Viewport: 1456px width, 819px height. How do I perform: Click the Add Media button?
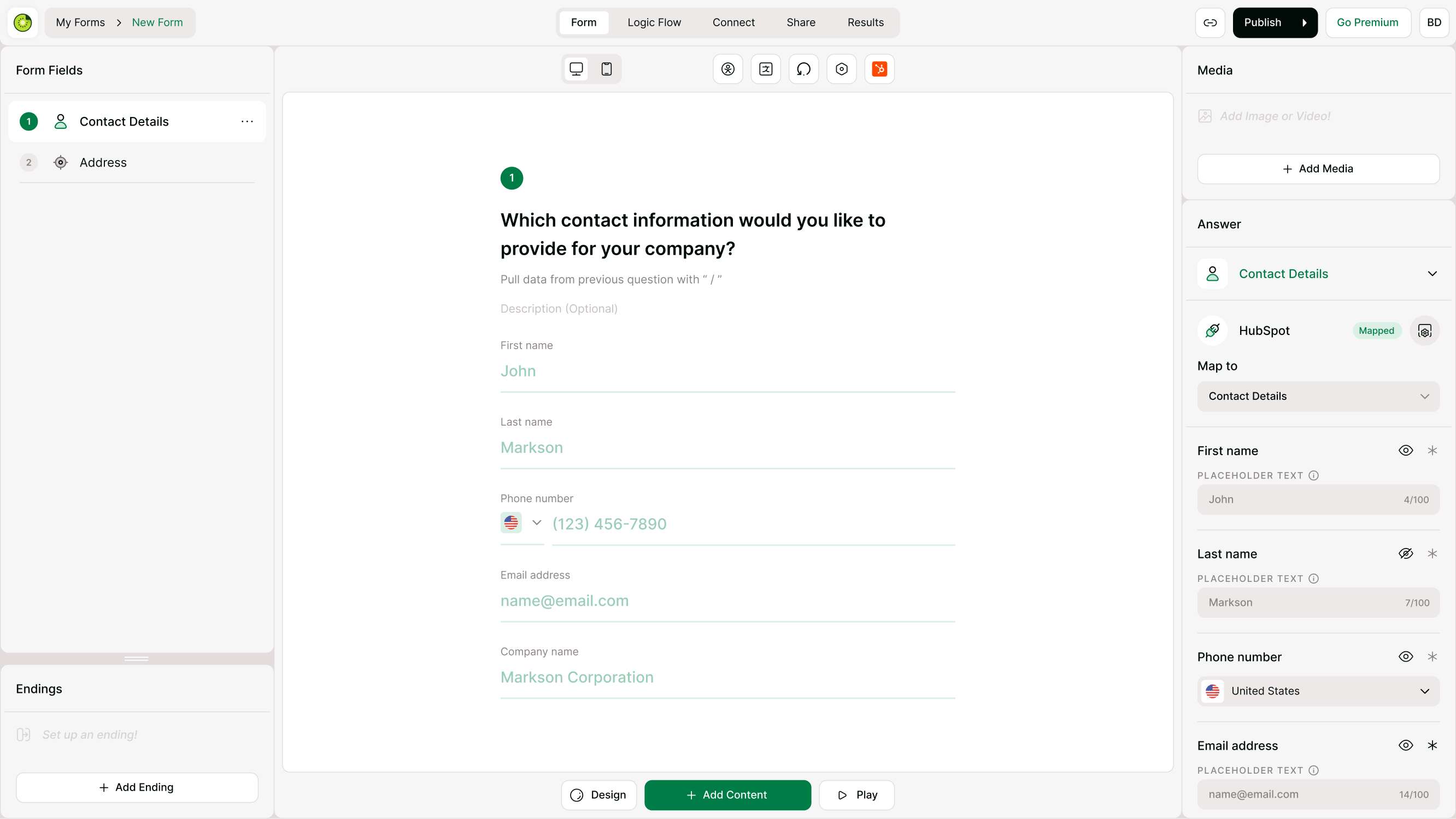pos(1318,169)
